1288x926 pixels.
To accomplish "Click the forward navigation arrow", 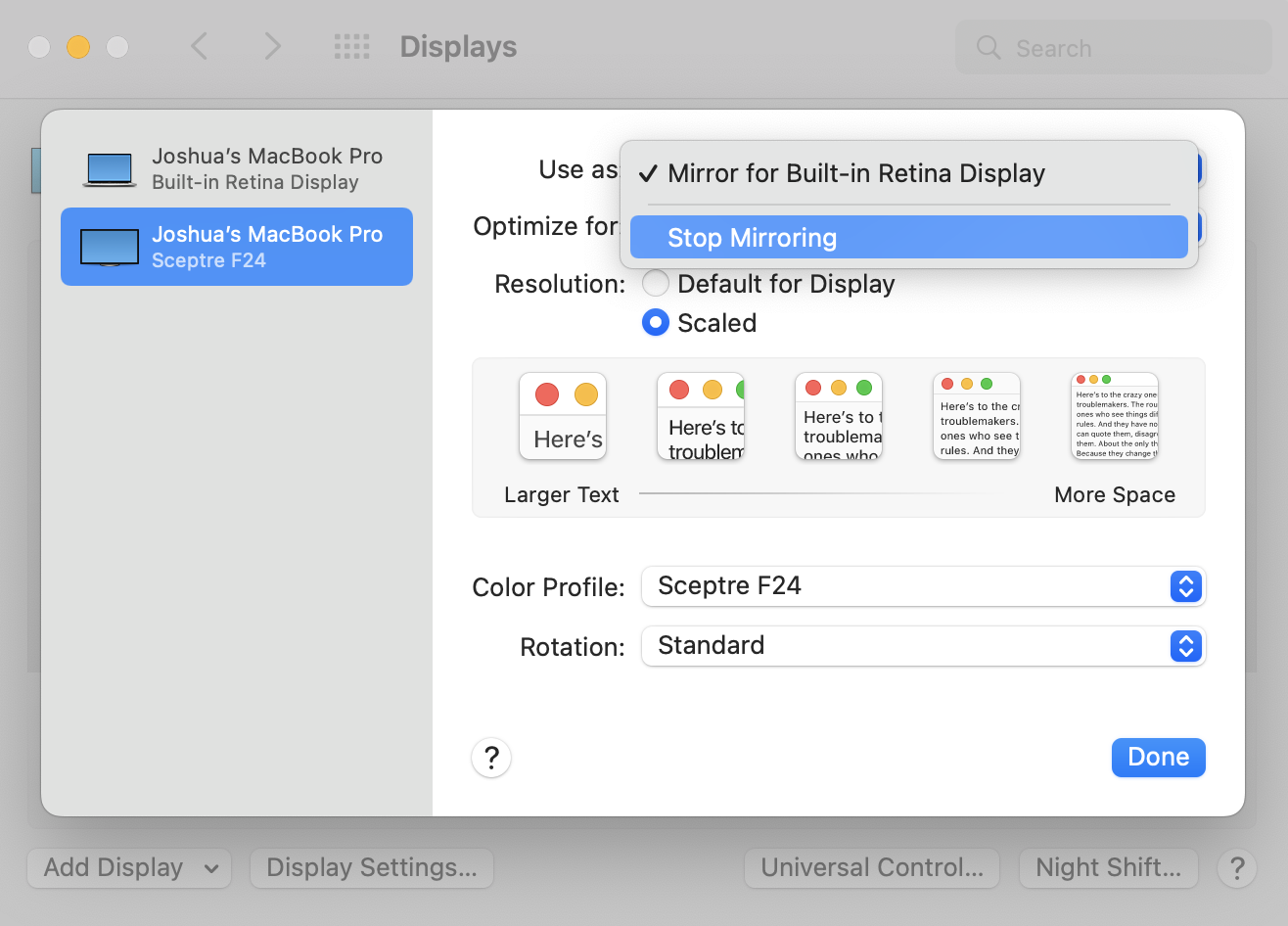I will (x=271, y=46).
